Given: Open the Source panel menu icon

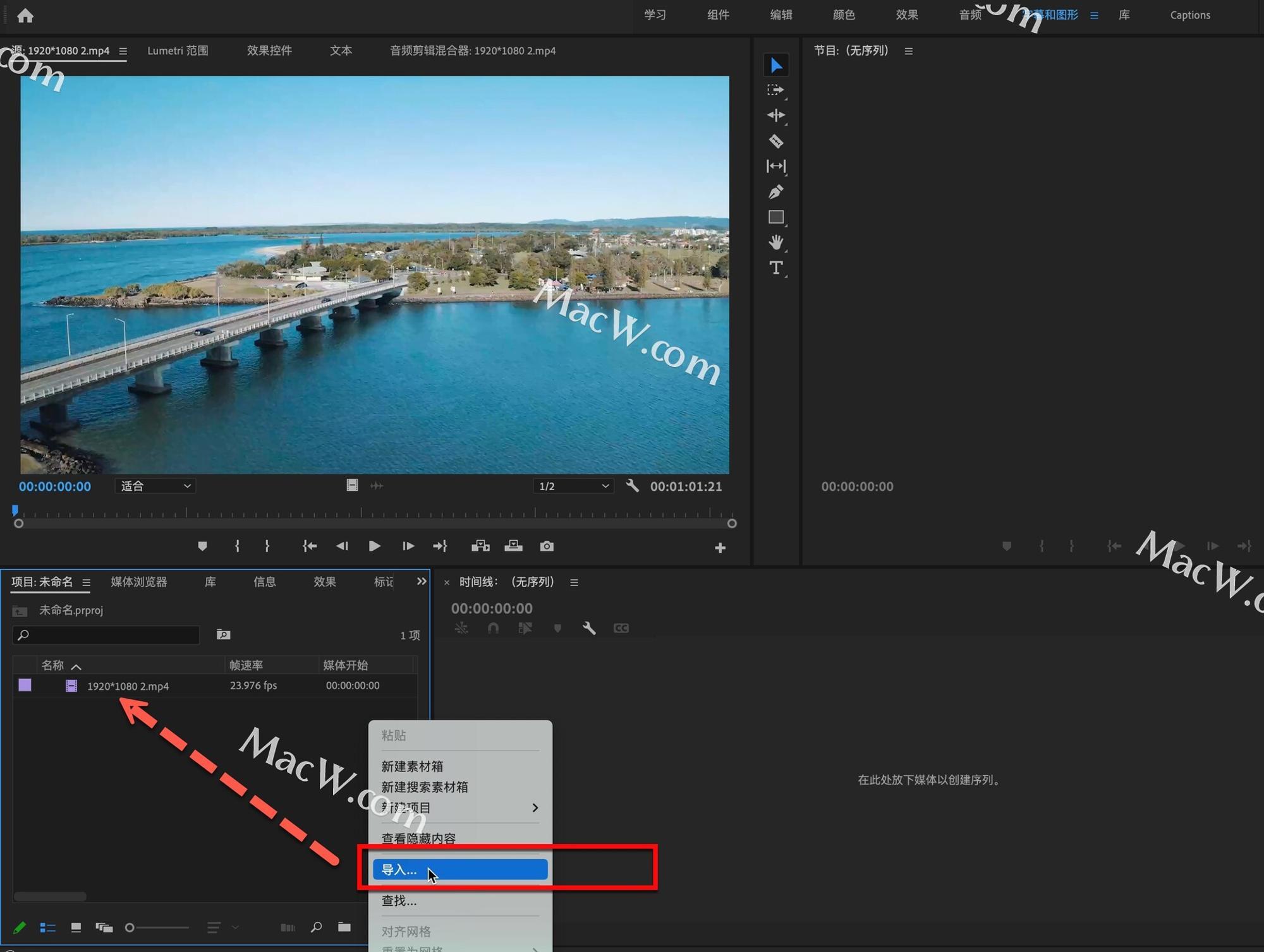Looking at the screenshot, I should click(123, 51).
